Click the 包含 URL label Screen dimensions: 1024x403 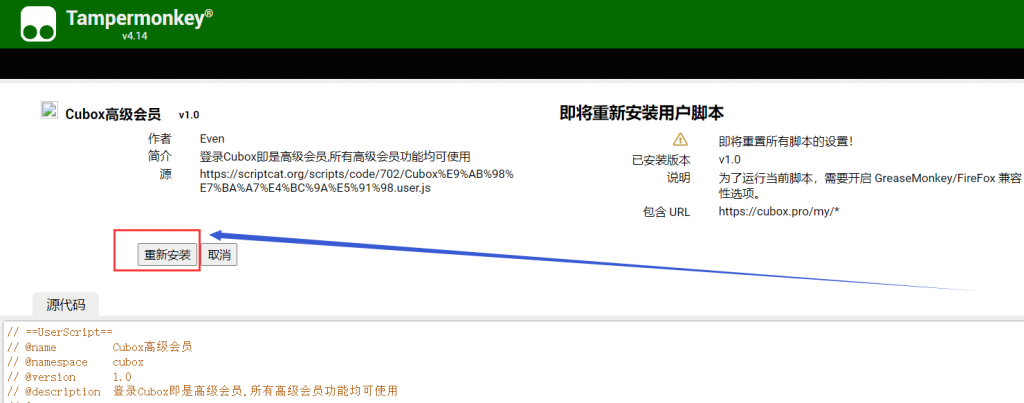[666, 212]
